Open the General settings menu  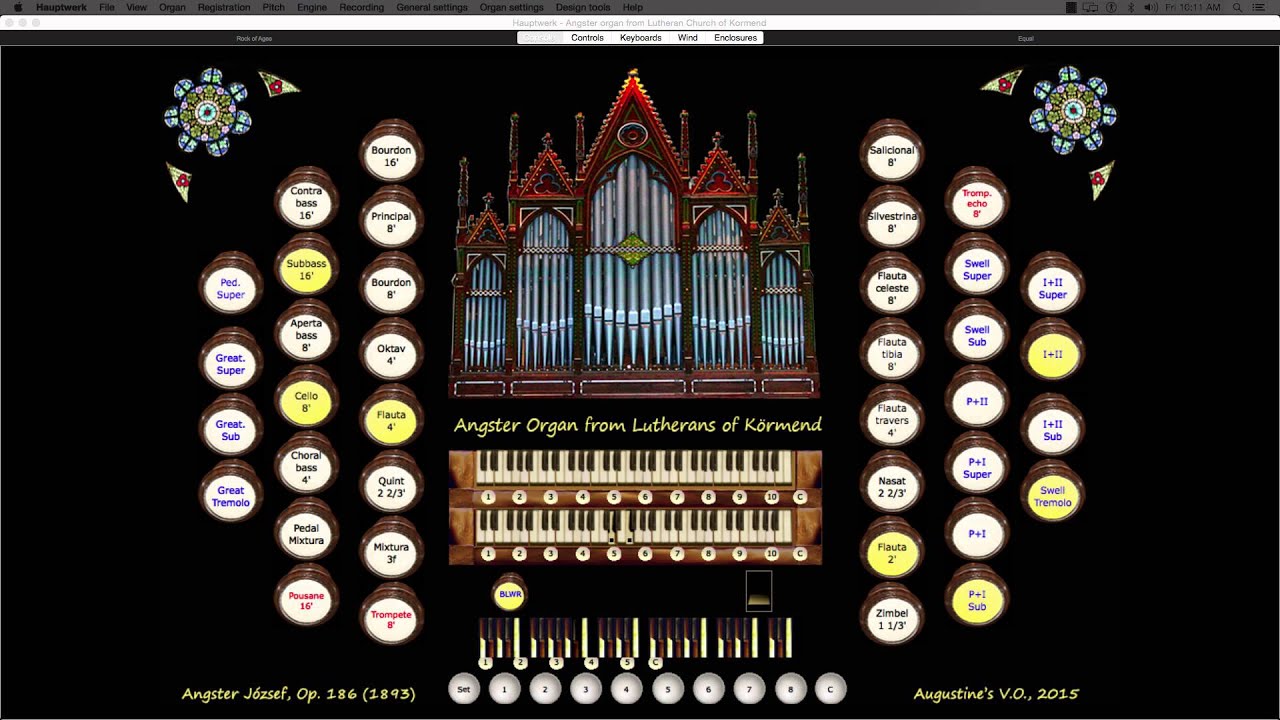point(432,7)
